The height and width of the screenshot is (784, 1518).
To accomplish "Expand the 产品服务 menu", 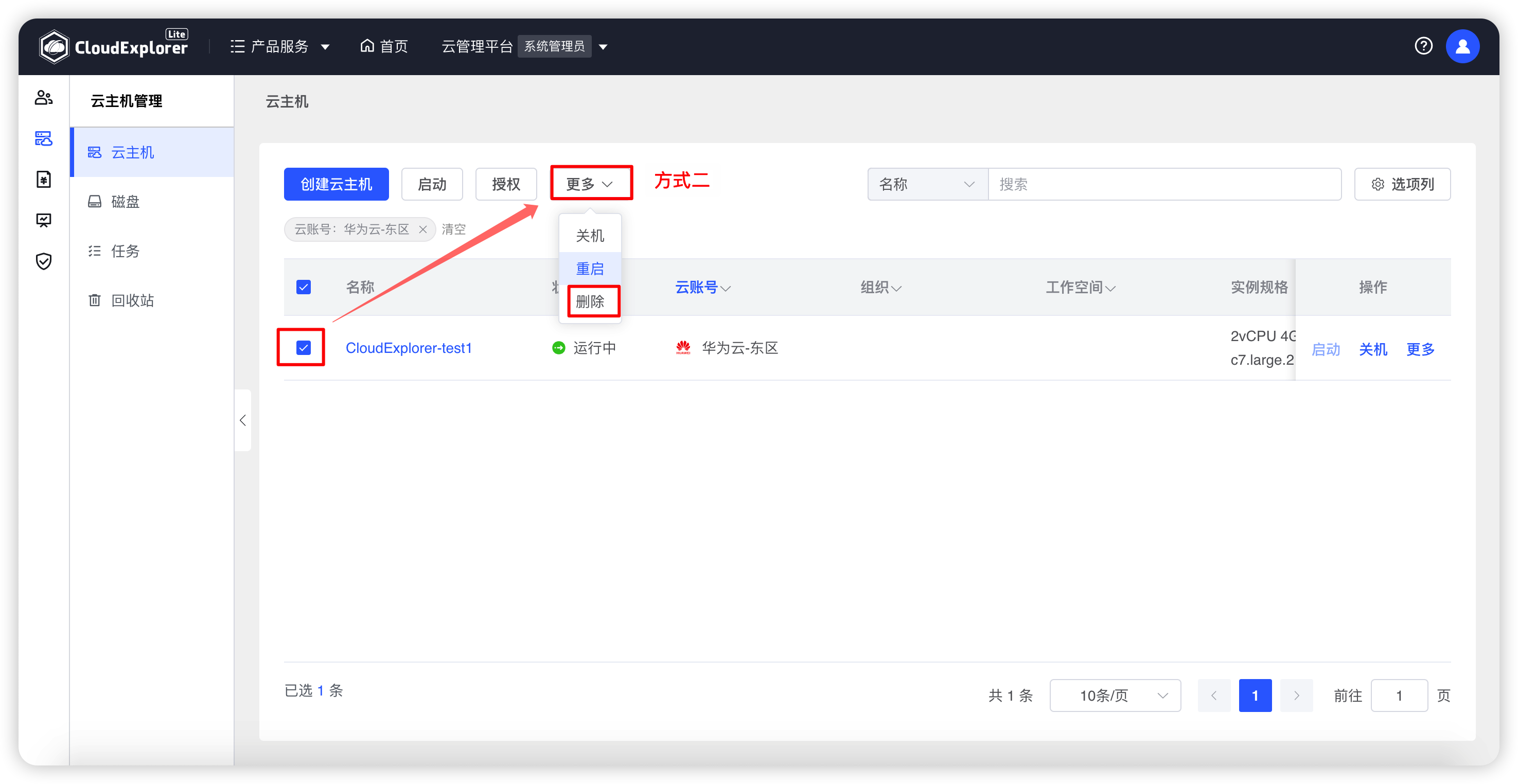I will tap(279, 46).
